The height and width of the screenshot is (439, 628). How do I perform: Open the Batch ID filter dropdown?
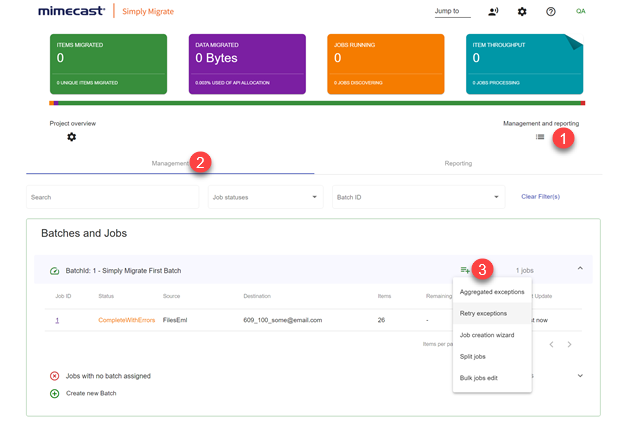point(418,197)
